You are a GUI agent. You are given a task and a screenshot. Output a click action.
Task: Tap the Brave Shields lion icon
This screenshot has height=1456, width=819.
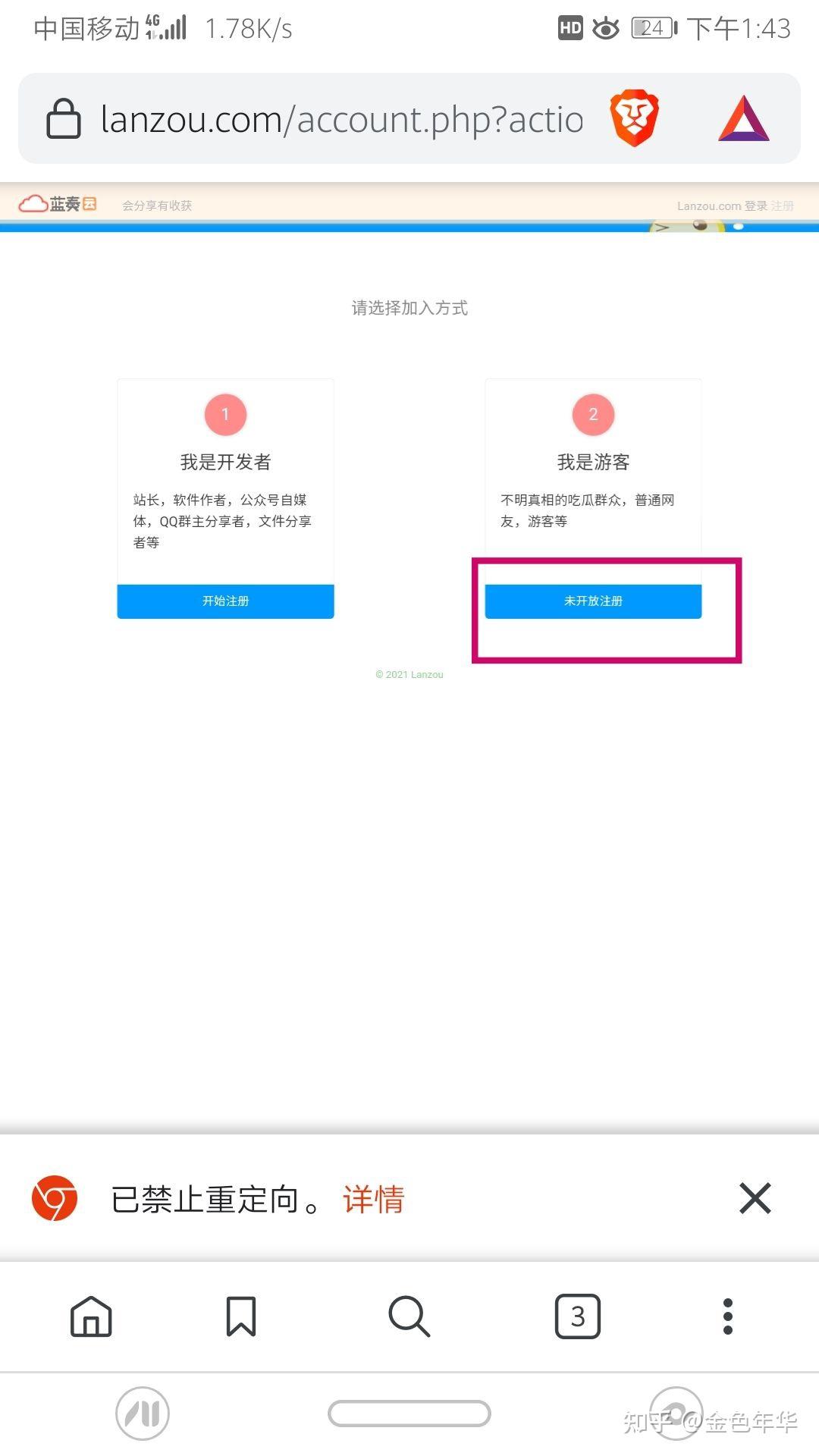pos(635,118)
